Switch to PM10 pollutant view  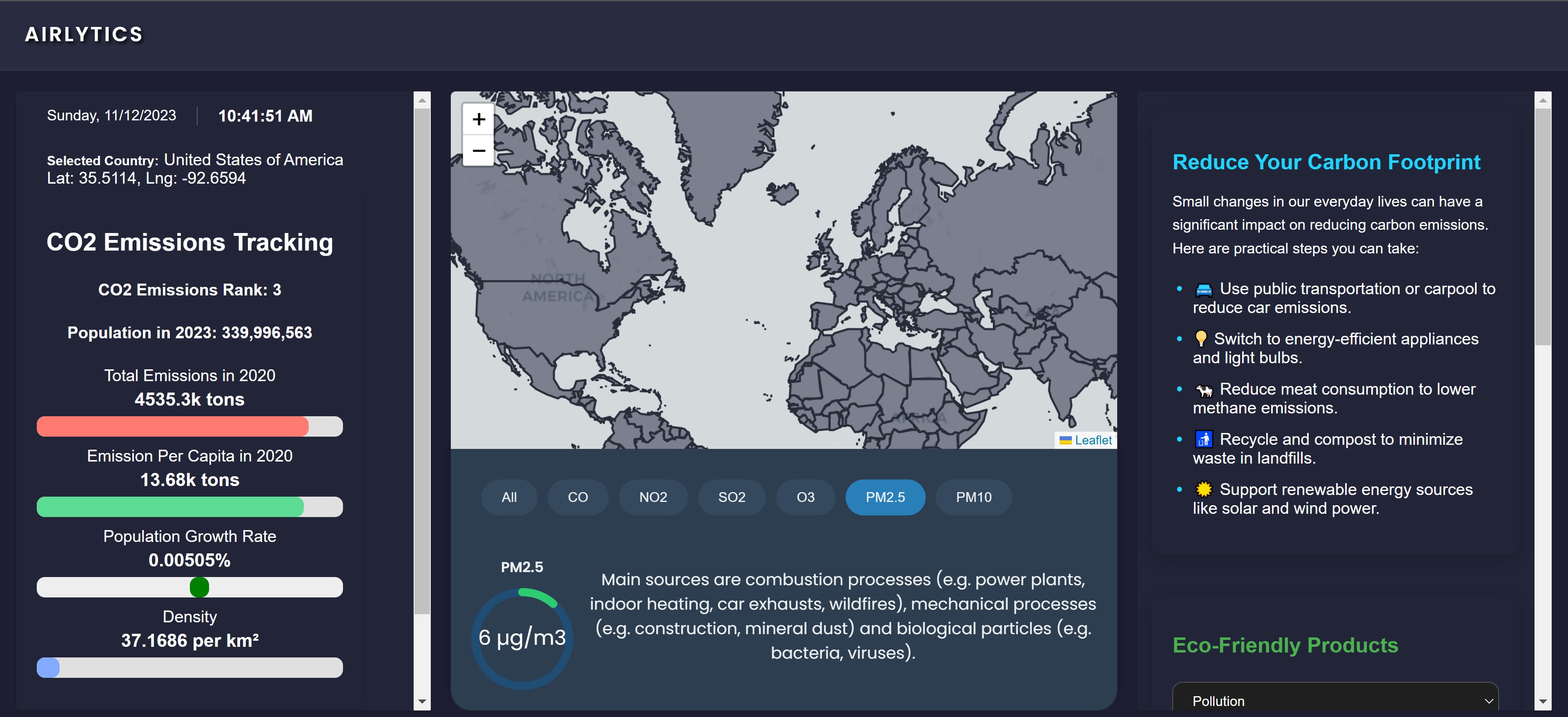tap(973, 497)
